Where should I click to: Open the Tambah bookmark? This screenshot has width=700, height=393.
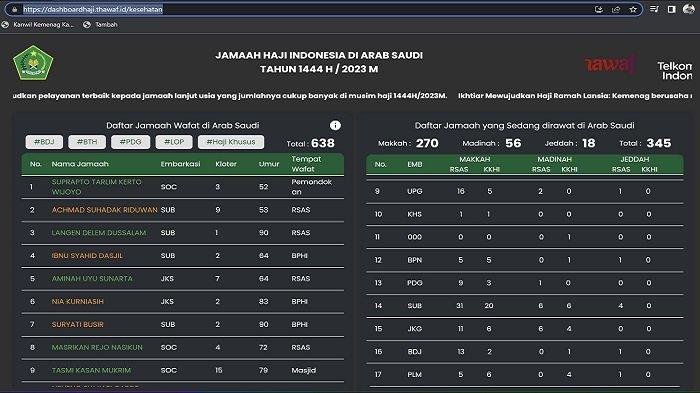pos(100,25)
